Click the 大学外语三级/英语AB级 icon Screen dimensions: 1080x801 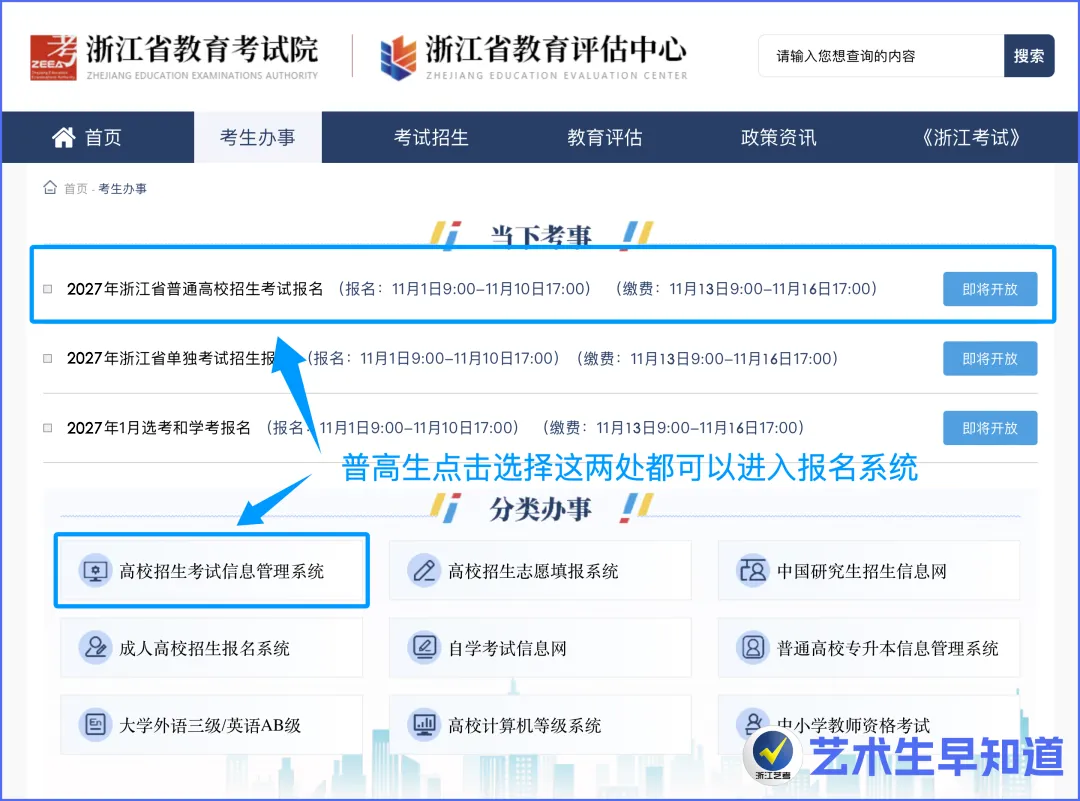[x=95, y=725]
